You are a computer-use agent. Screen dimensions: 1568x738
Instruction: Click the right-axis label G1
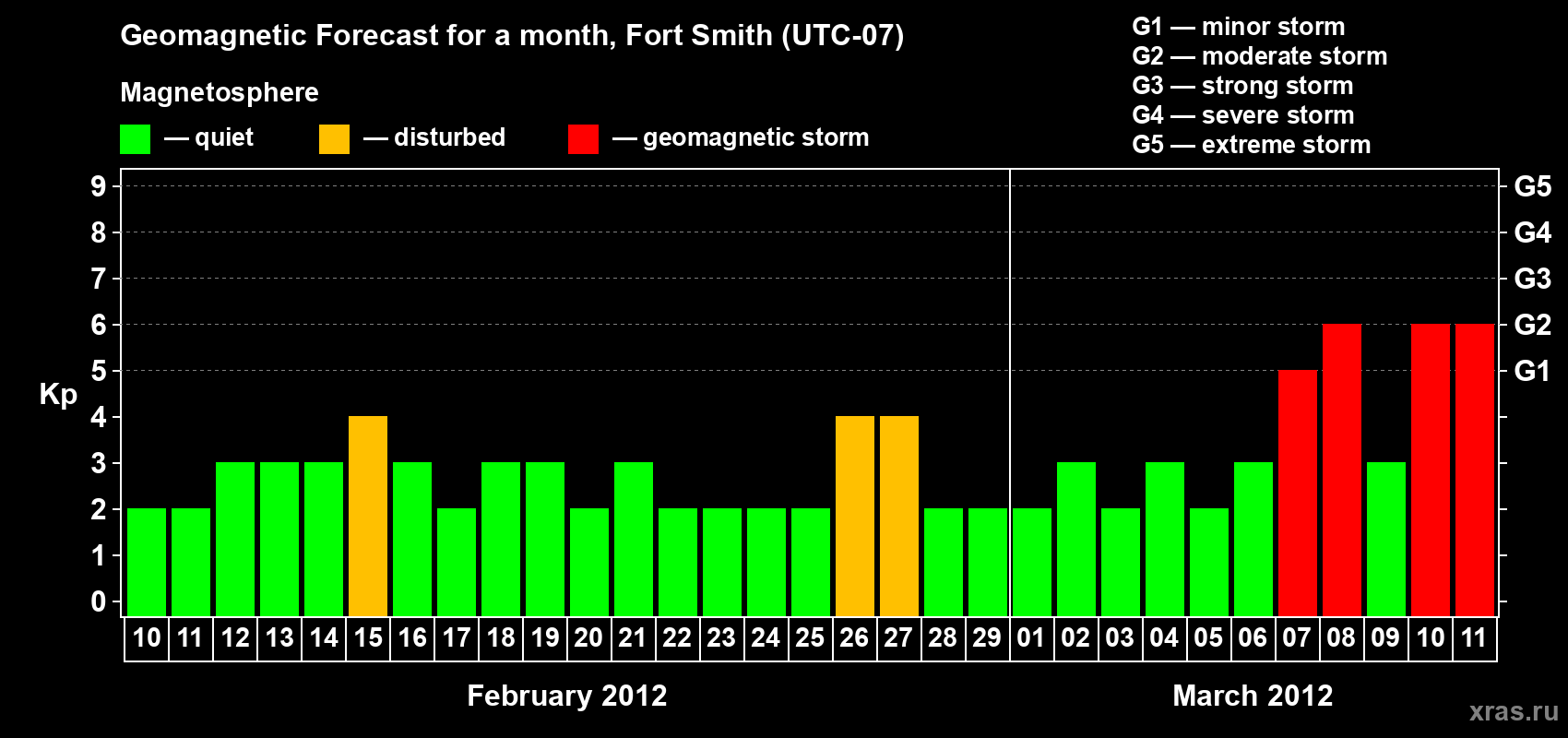click(x=1533, y=371)
